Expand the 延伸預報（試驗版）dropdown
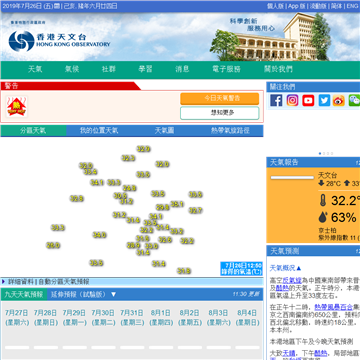The image size is (360, 360). (83, 294)
